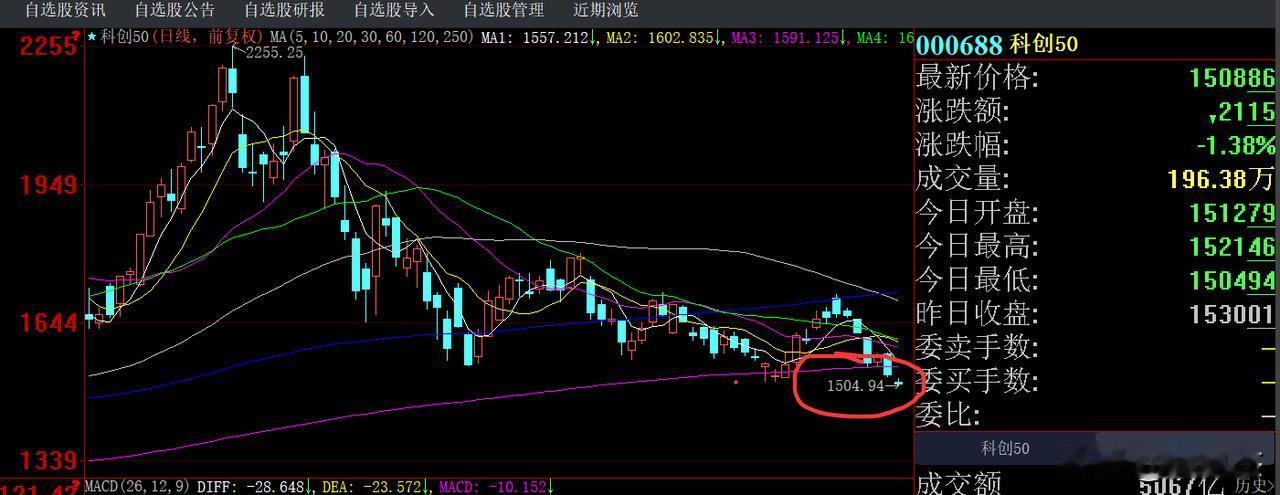The image size is (1280, 495).
Task: Click the star icon before 科创50 title
Action: point(92,37)
